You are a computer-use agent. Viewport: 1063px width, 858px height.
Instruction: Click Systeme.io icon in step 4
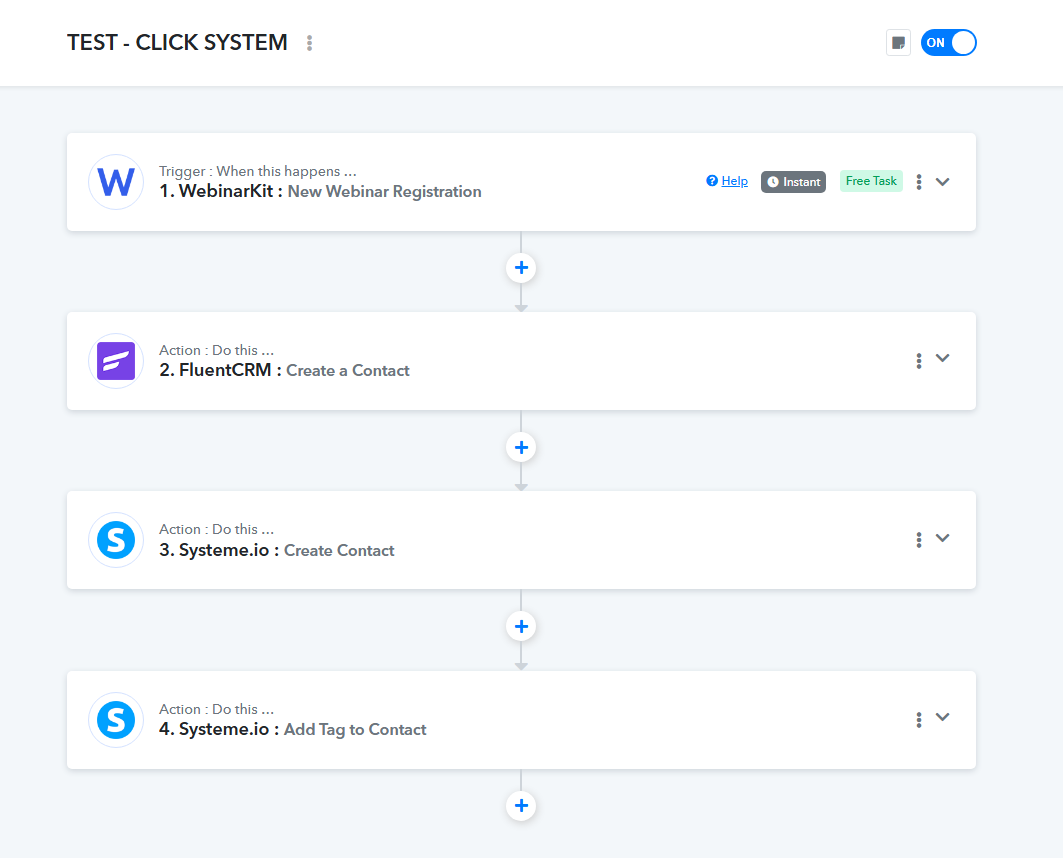(x=116, y=720)
